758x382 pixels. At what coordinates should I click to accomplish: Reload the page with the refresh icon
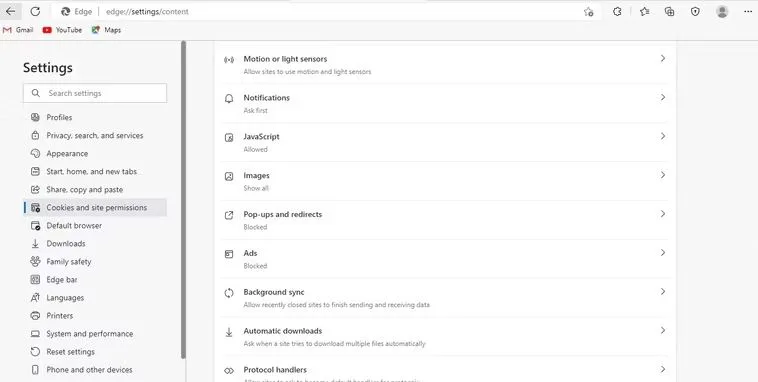coord(35,11)
